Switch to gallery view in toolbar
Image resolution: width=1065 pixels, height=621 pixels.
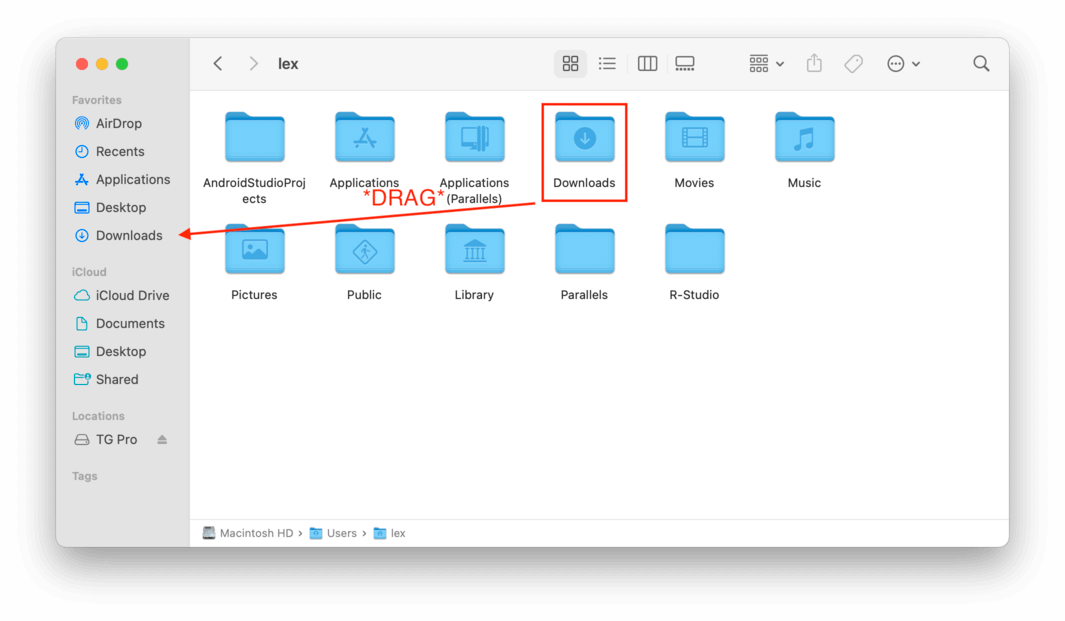click(685, 64)
